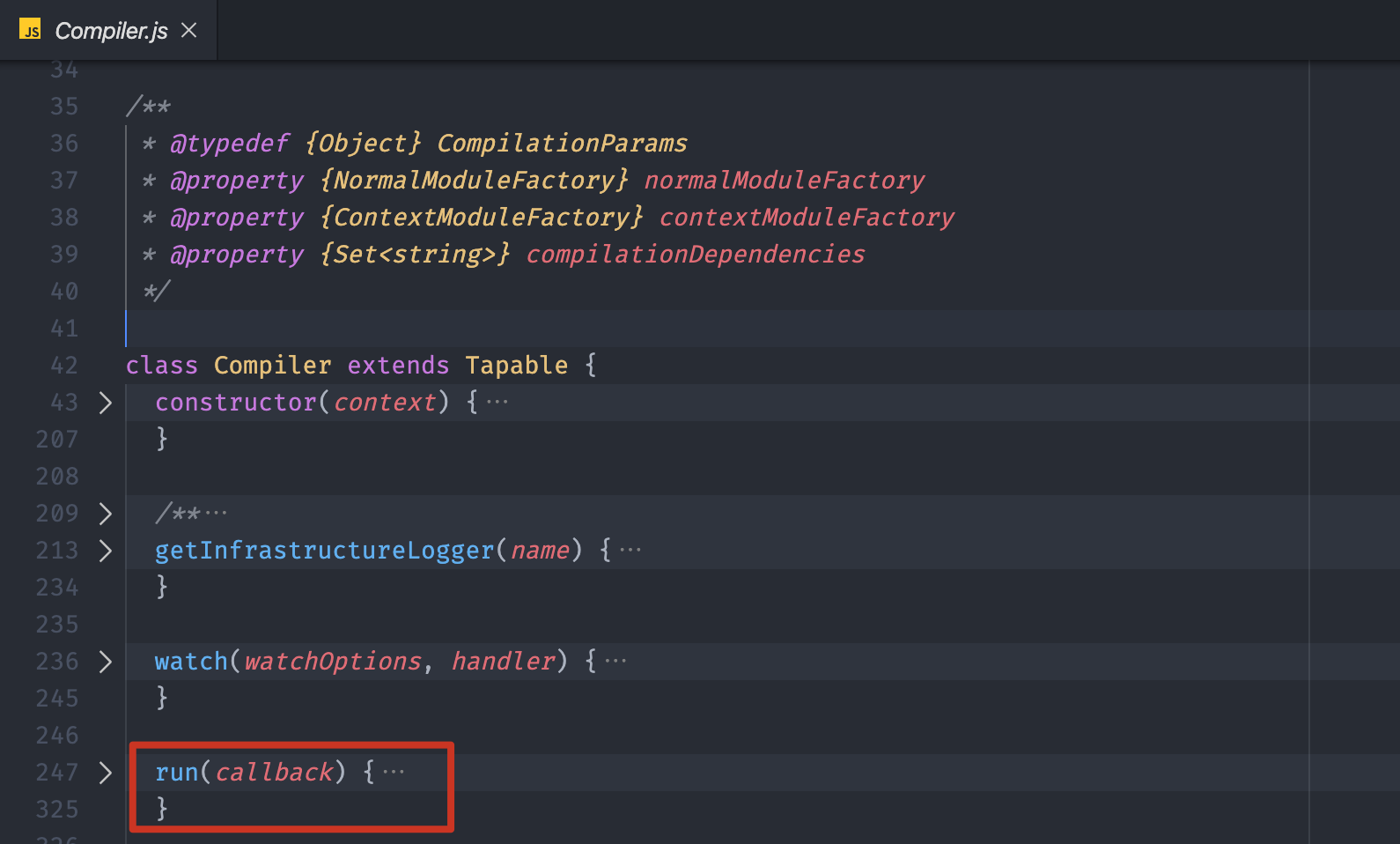
Task: Click line number 247 in gutter
Action: click(x=57, y=773)
